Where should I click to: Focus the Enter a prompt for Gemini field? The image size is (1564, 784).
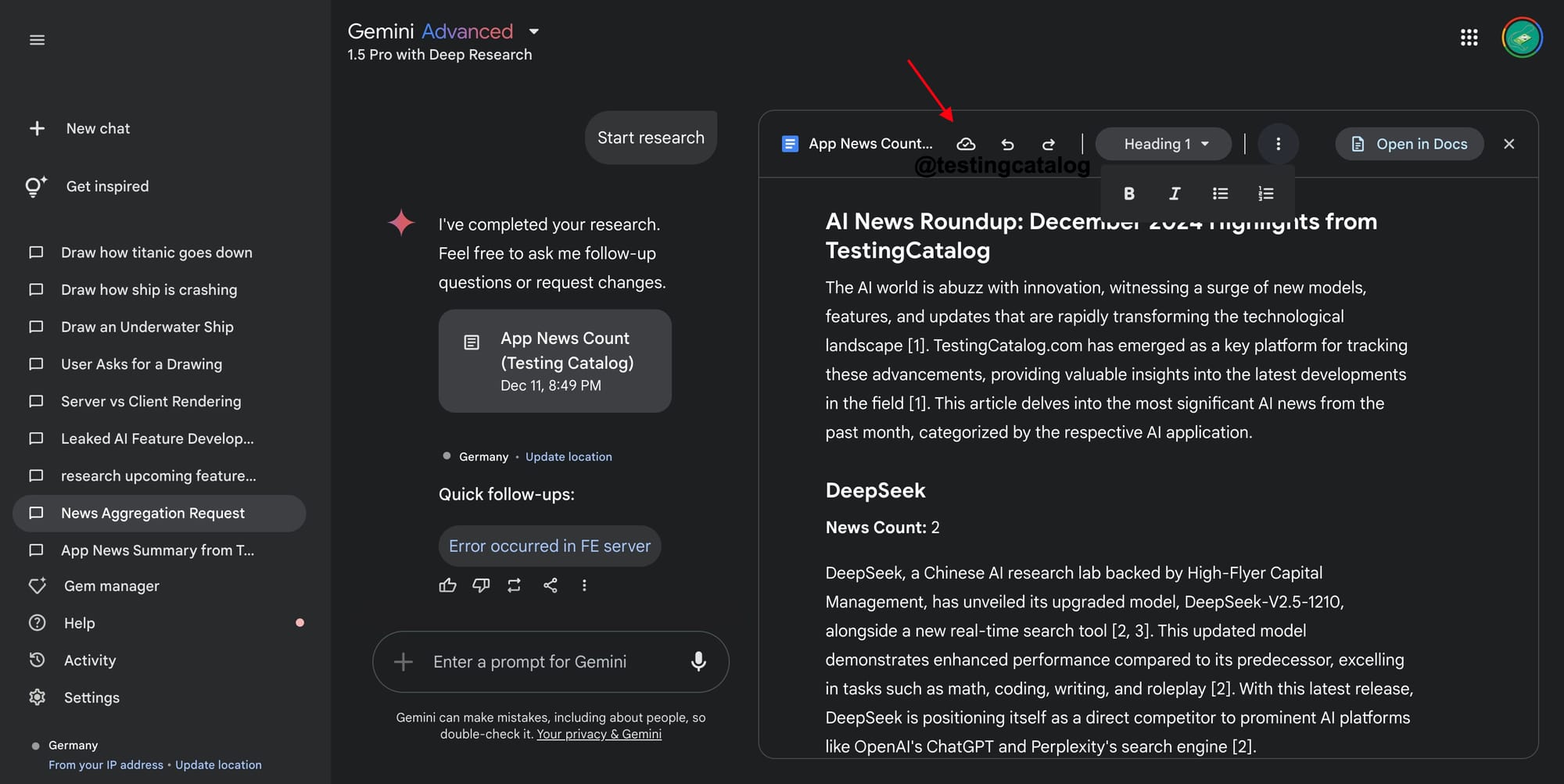pos(551,662)
